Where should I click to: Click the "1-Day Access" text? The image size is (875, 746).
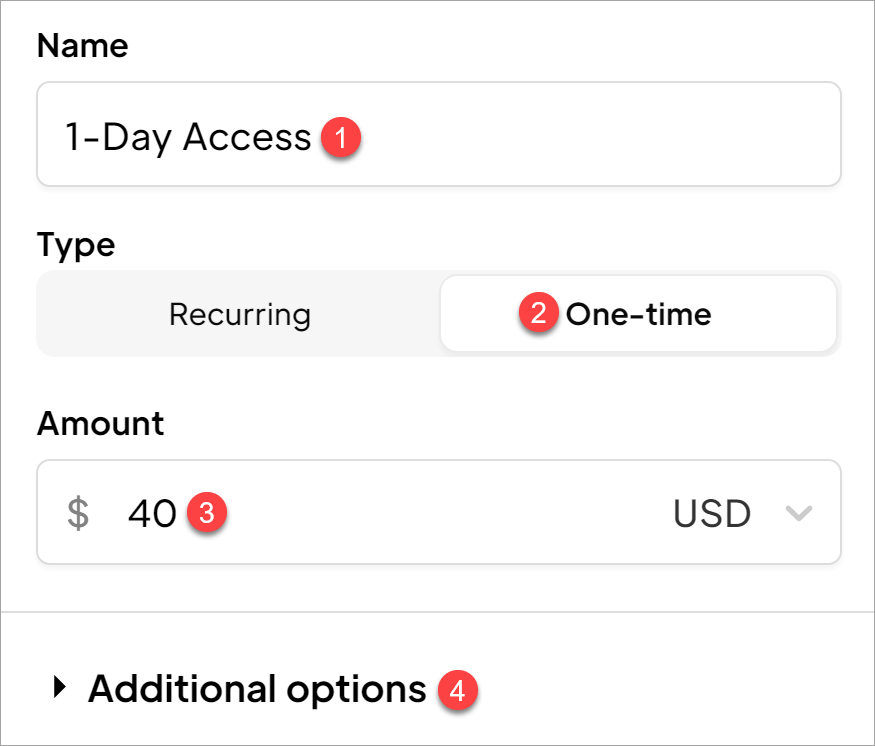tap(188, 137)
